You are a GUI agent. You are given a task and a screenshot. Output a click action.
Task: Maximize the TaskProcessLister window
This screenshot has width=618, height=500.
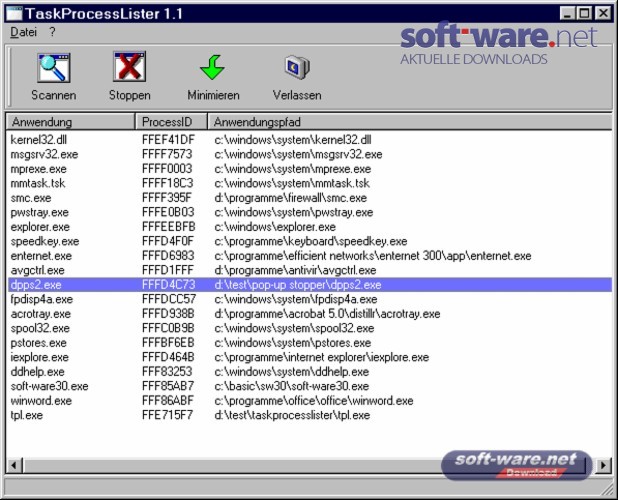[584, 14]
